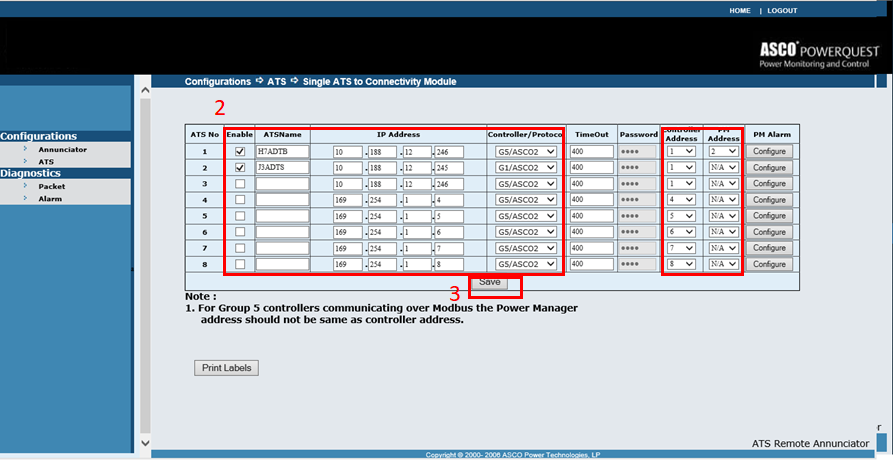Click ATSName field containing H7ADTB
The width and height of the screenshot is (893, 460).
click(282, 152)
